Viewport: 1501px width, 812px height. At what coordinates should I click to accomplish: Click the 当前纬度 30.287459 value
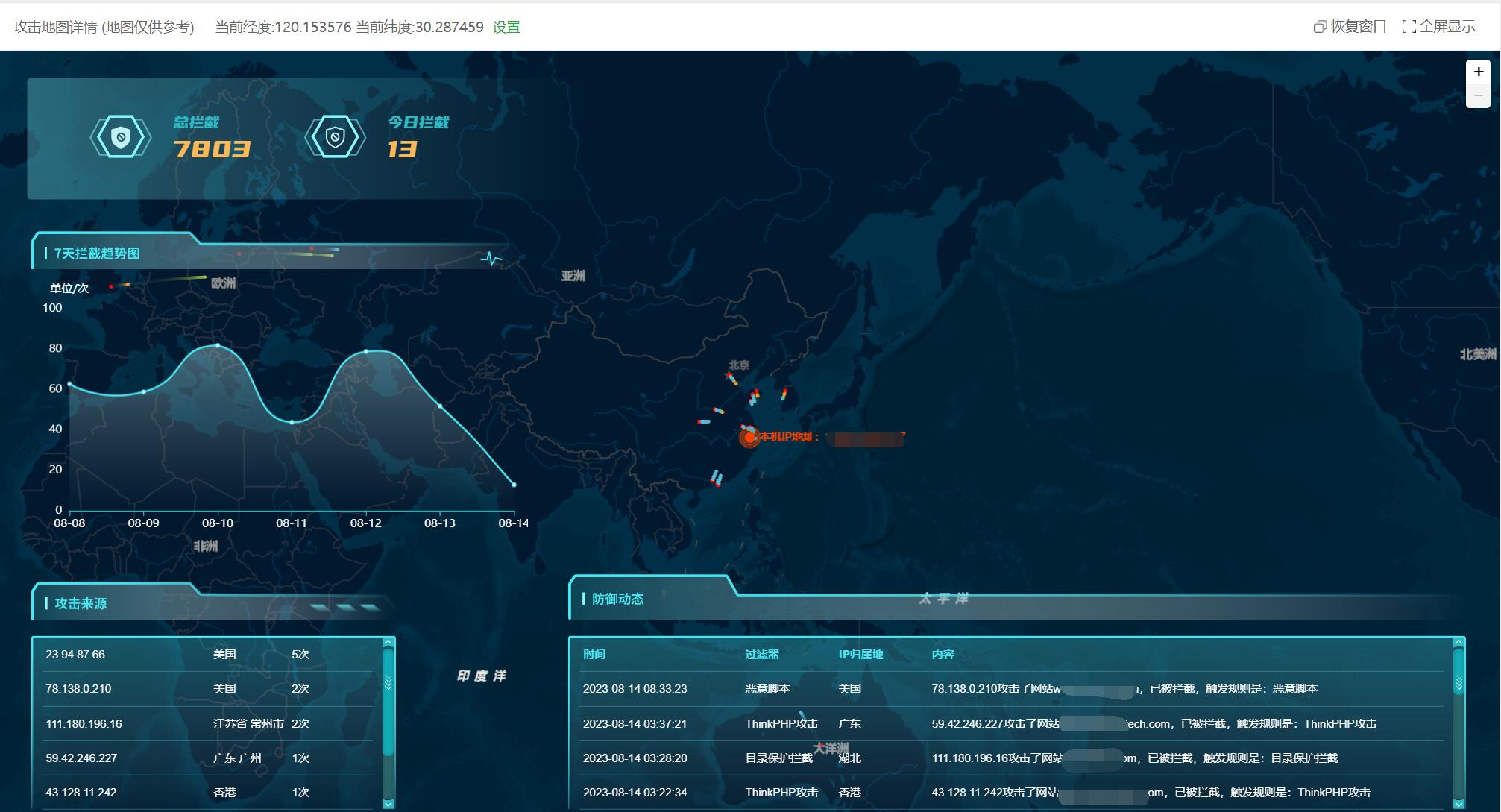click(x=449, y=28)
